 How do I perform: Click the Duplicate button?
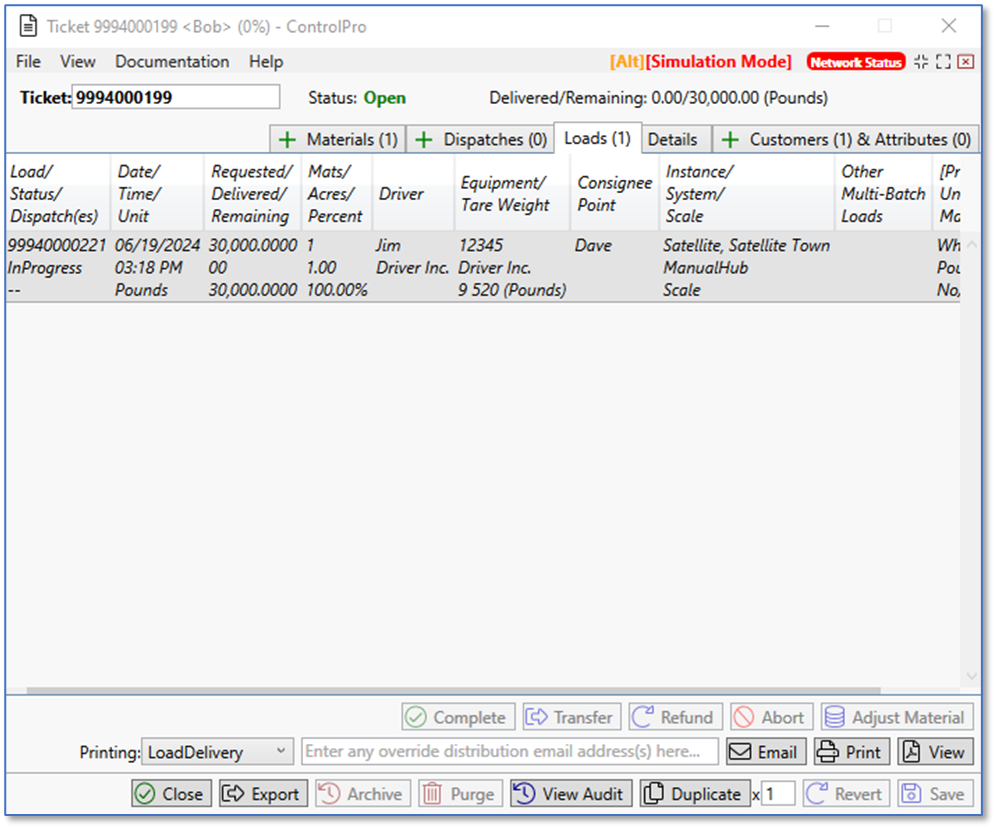click(x=695, y=794)
